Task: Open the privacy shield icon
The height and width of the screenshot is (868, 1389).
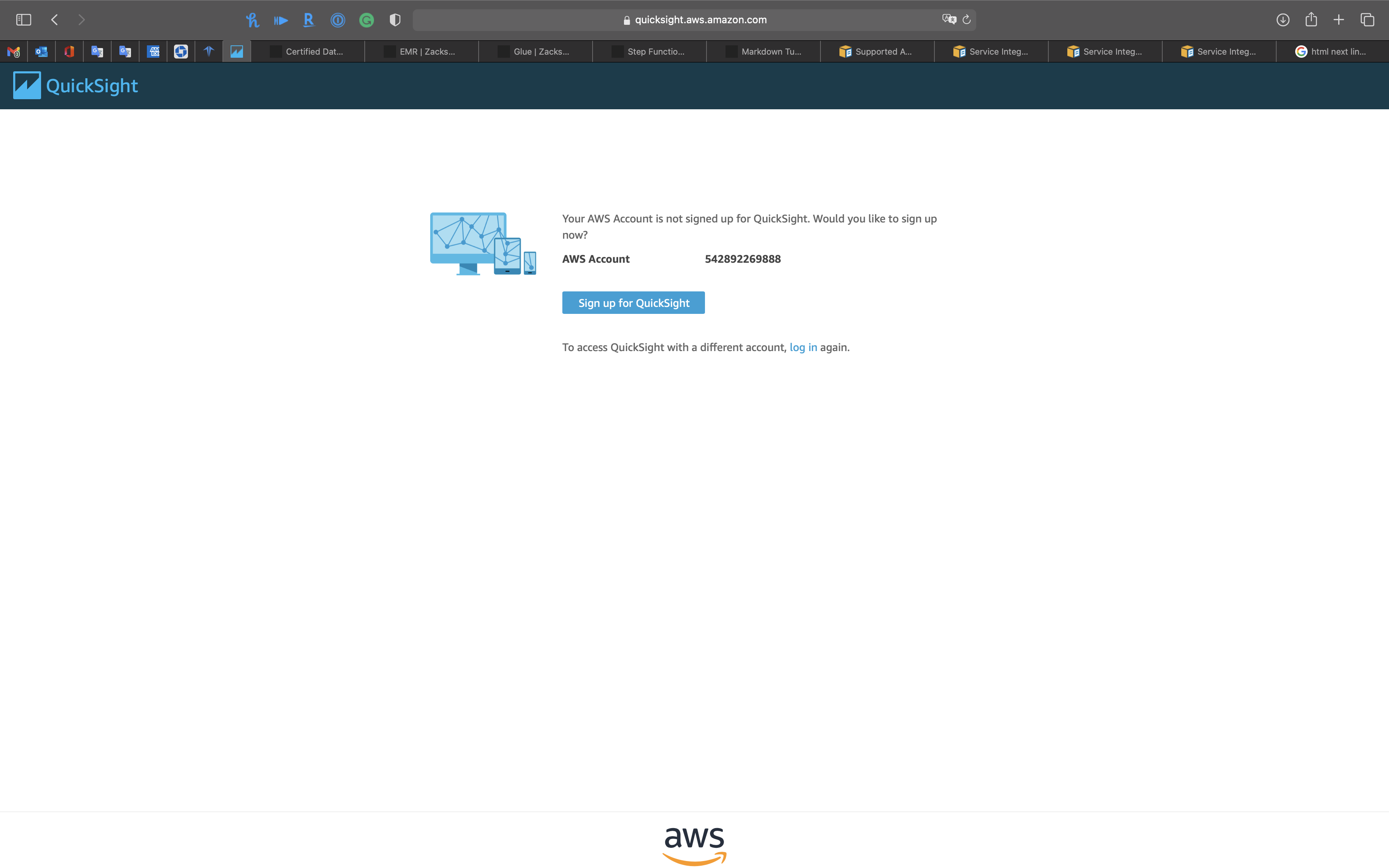Action: click(x=395, y=20)
